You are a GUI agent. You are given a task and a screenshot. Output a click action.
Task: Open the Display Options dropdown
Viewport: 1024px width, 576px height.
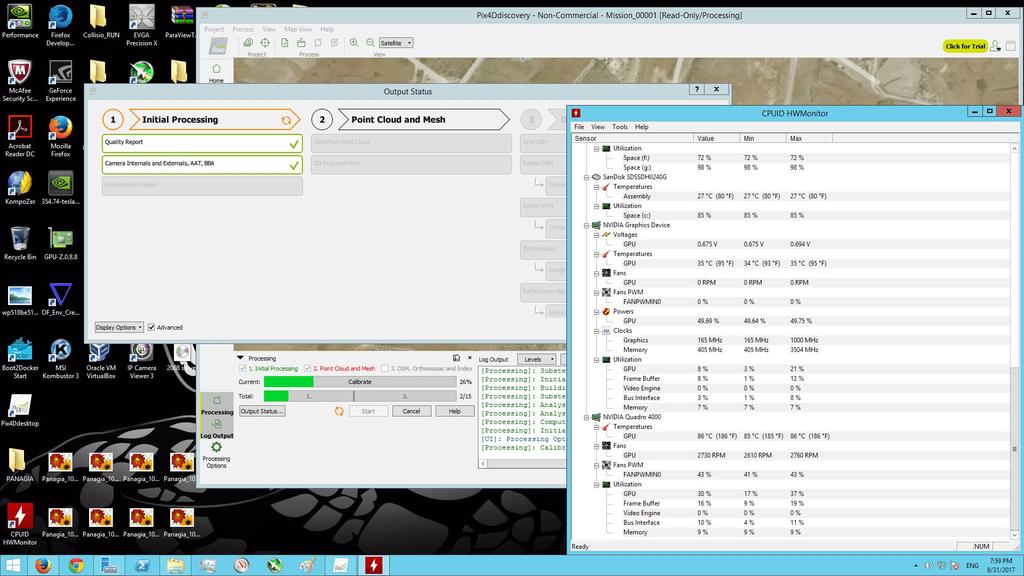pyautogui.click(x=119, y=327)
